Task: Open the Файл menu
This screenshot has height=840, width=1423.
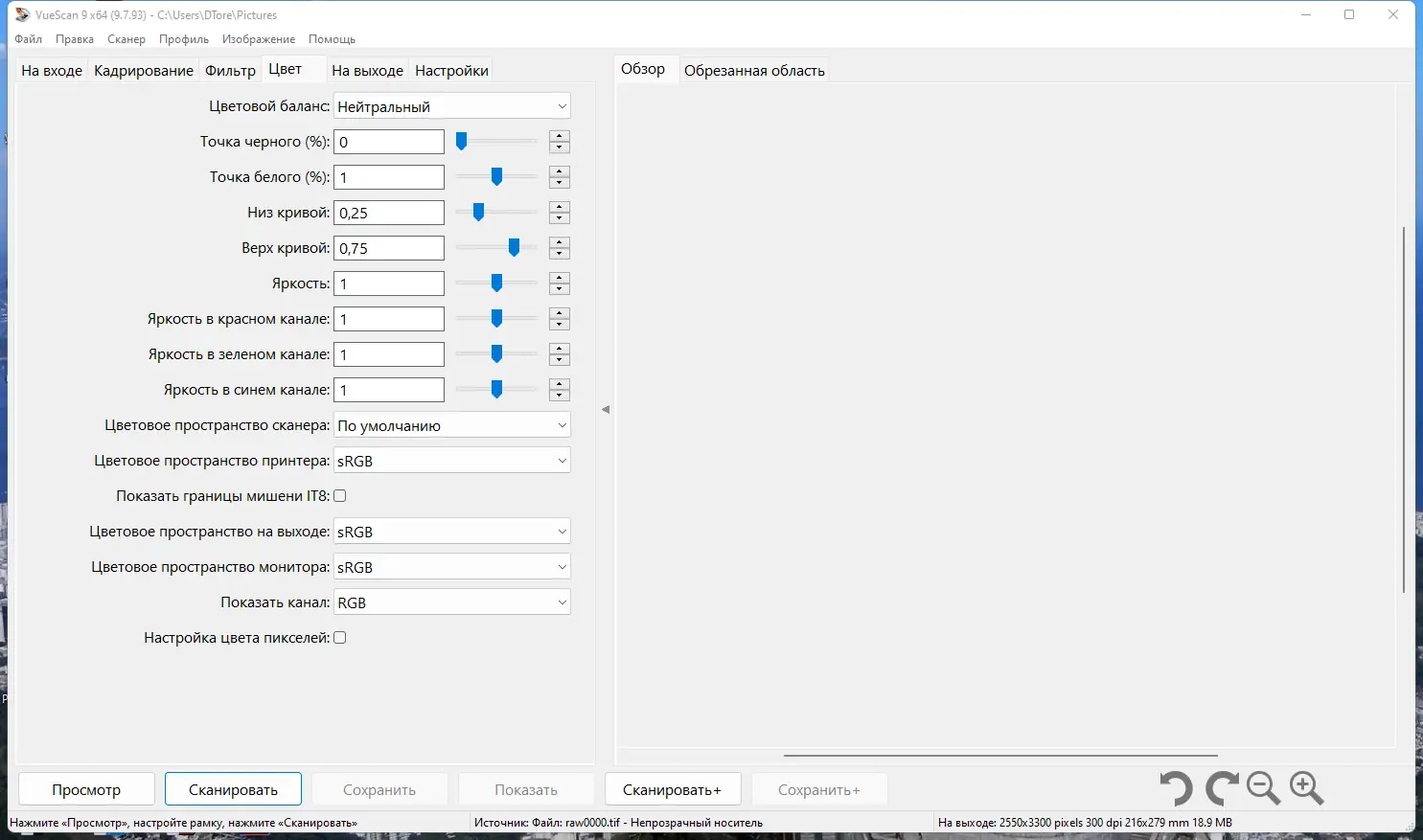Action: (29, 39)
